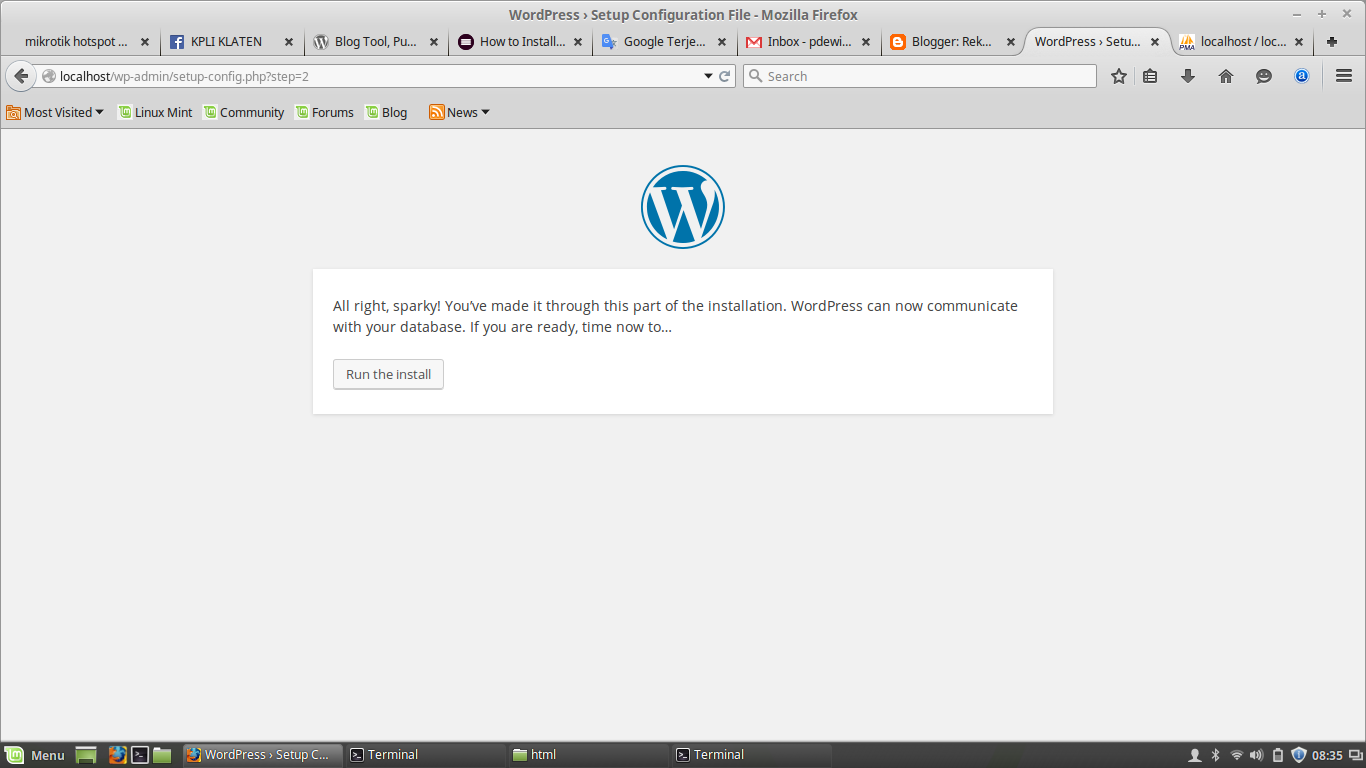Go to the Firefox home page icon
Screen dimensions: 1366x768
point(1226,76)
